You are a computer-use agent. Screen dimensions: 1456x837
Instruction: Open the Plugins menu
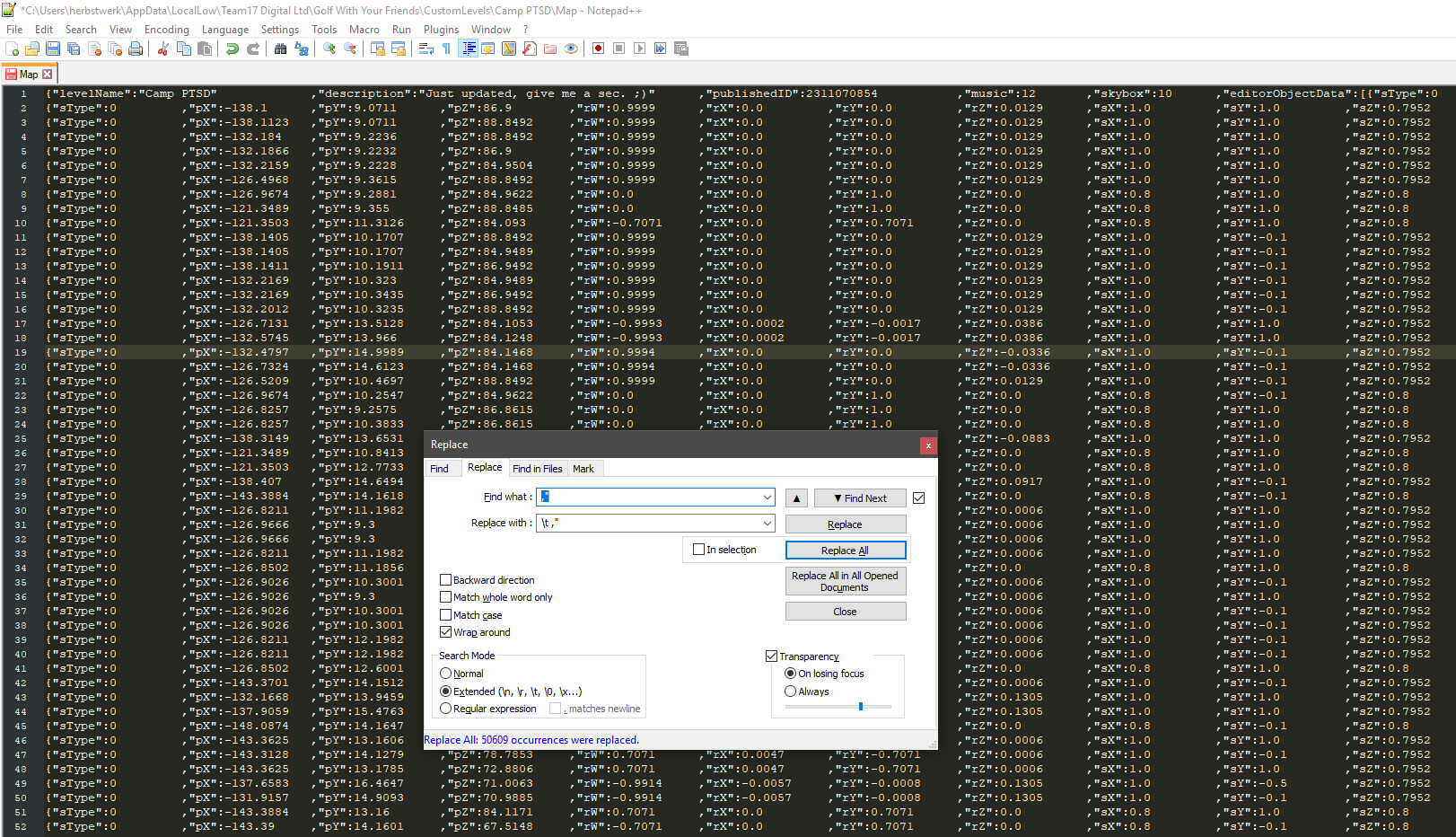(441, 30)
